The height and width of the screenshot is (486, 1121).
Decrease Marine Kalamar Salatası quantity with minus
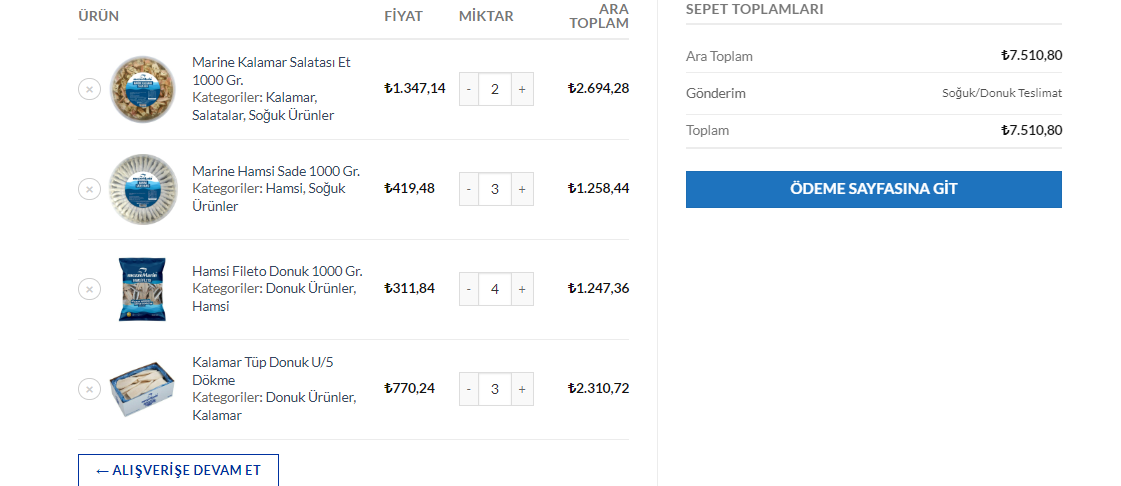pyautogui.click(x=469, y=89)
